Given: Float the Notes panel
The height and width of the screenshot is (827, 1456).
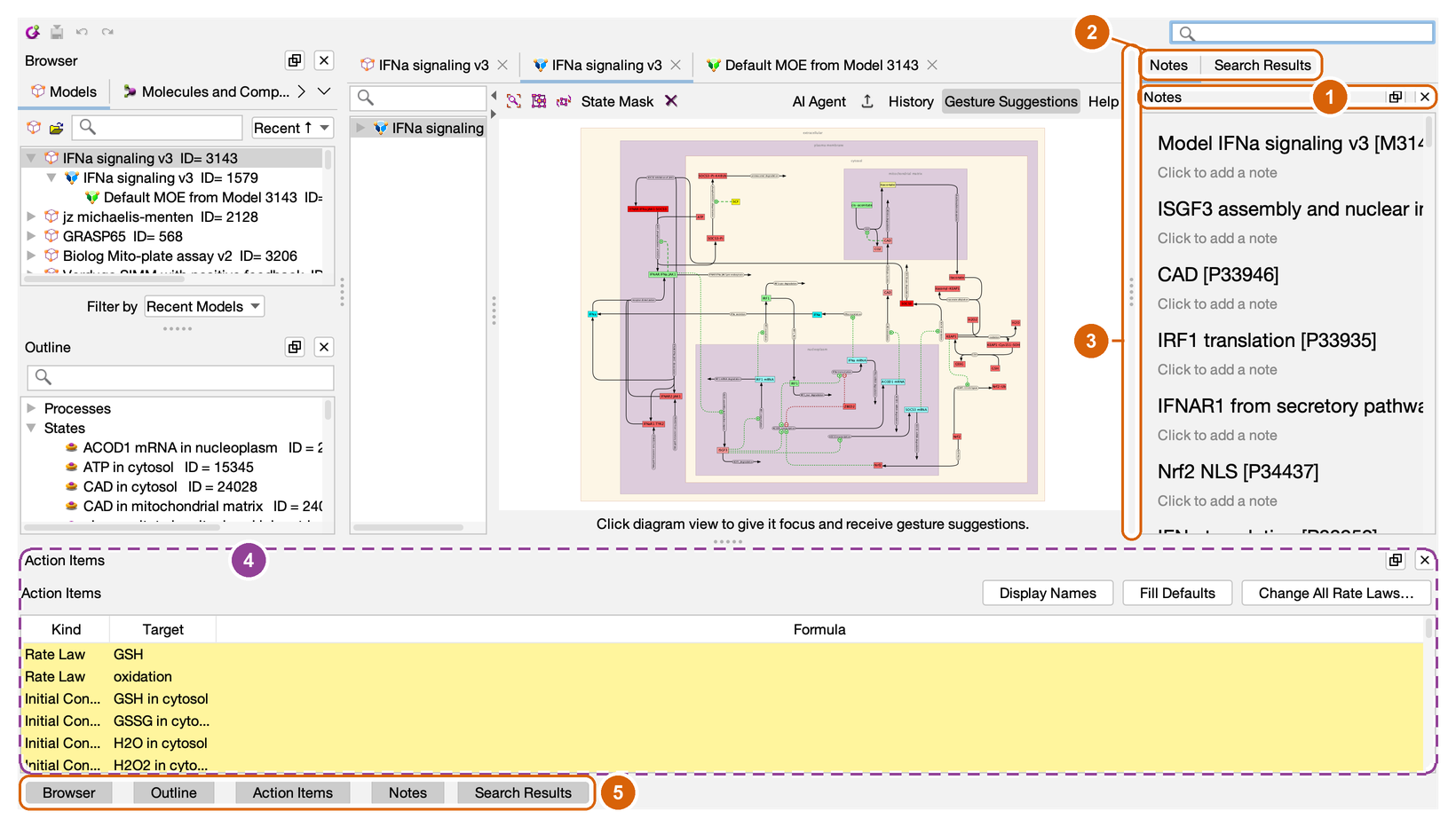Looking at the screenshot, I should (1396, 97).
